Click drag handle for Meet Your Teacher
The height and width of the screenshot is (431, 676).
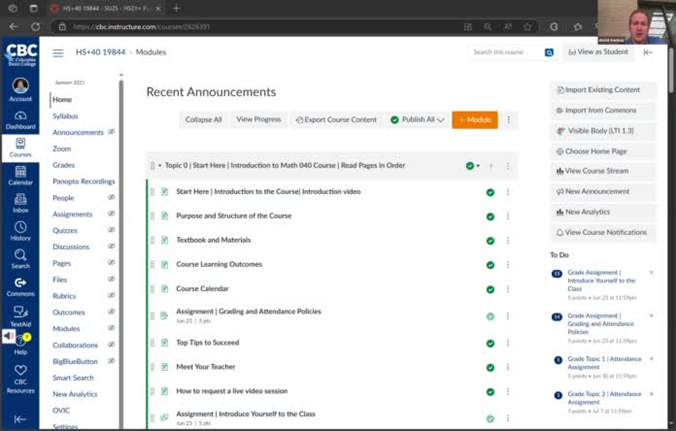[152, 367]
